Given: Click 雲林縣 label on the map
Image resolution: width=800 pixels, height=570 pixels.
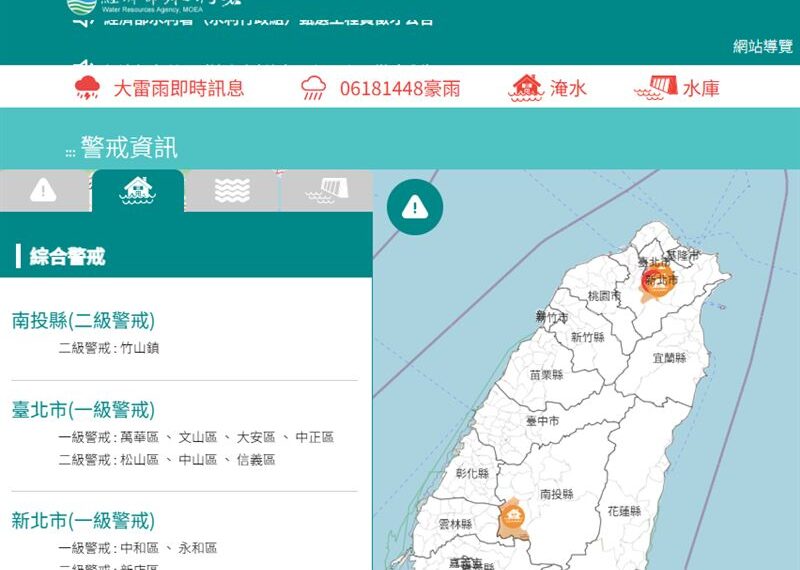Looking at the screenshot, I should (455, 524).
